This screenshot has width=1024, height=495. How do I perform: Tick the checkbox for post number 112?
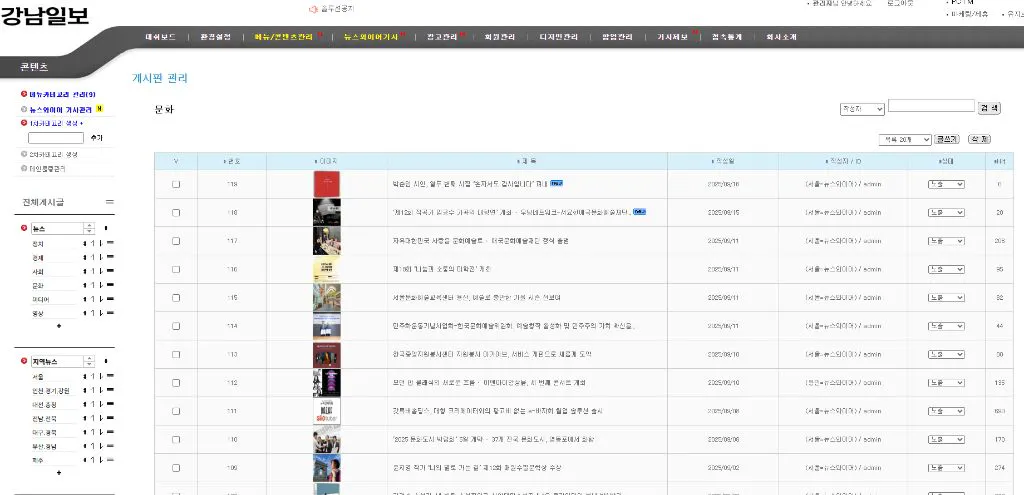tap(176, 383)
